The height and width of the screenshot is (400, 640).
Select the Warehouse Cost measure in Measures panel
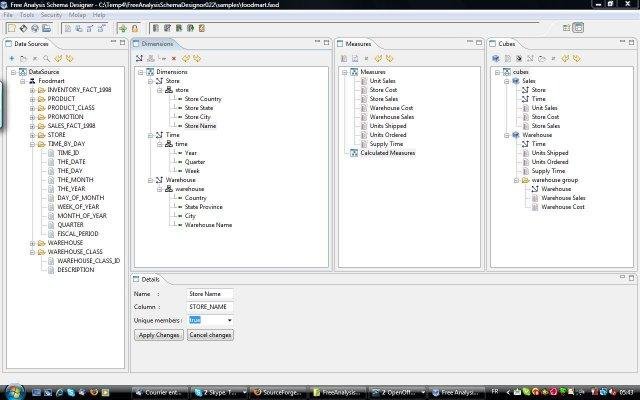click(x=391, y=108)
